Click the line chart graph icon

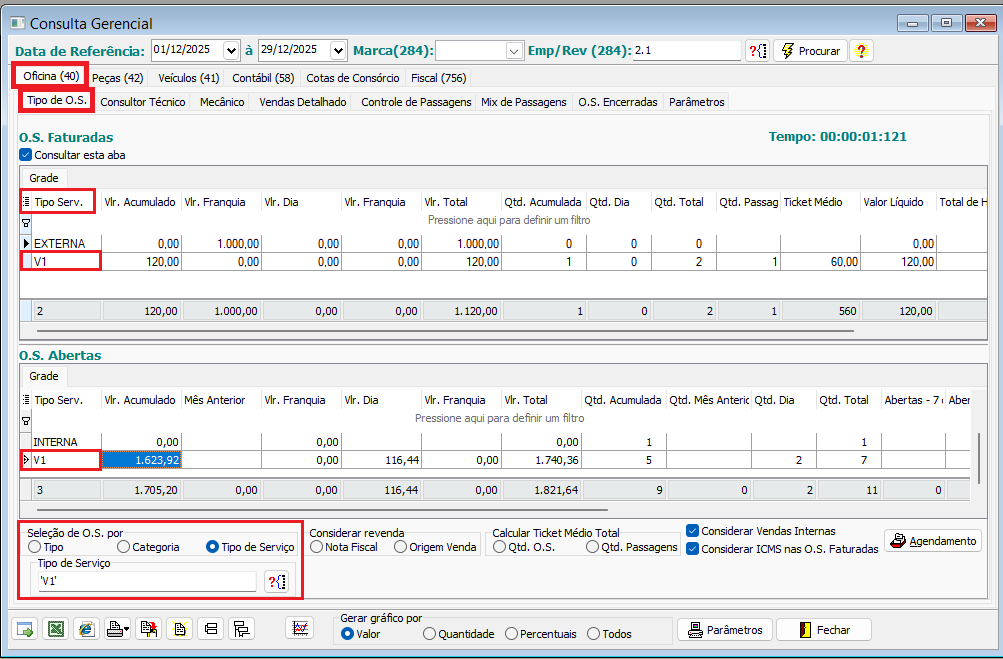[x=299, y=628]
